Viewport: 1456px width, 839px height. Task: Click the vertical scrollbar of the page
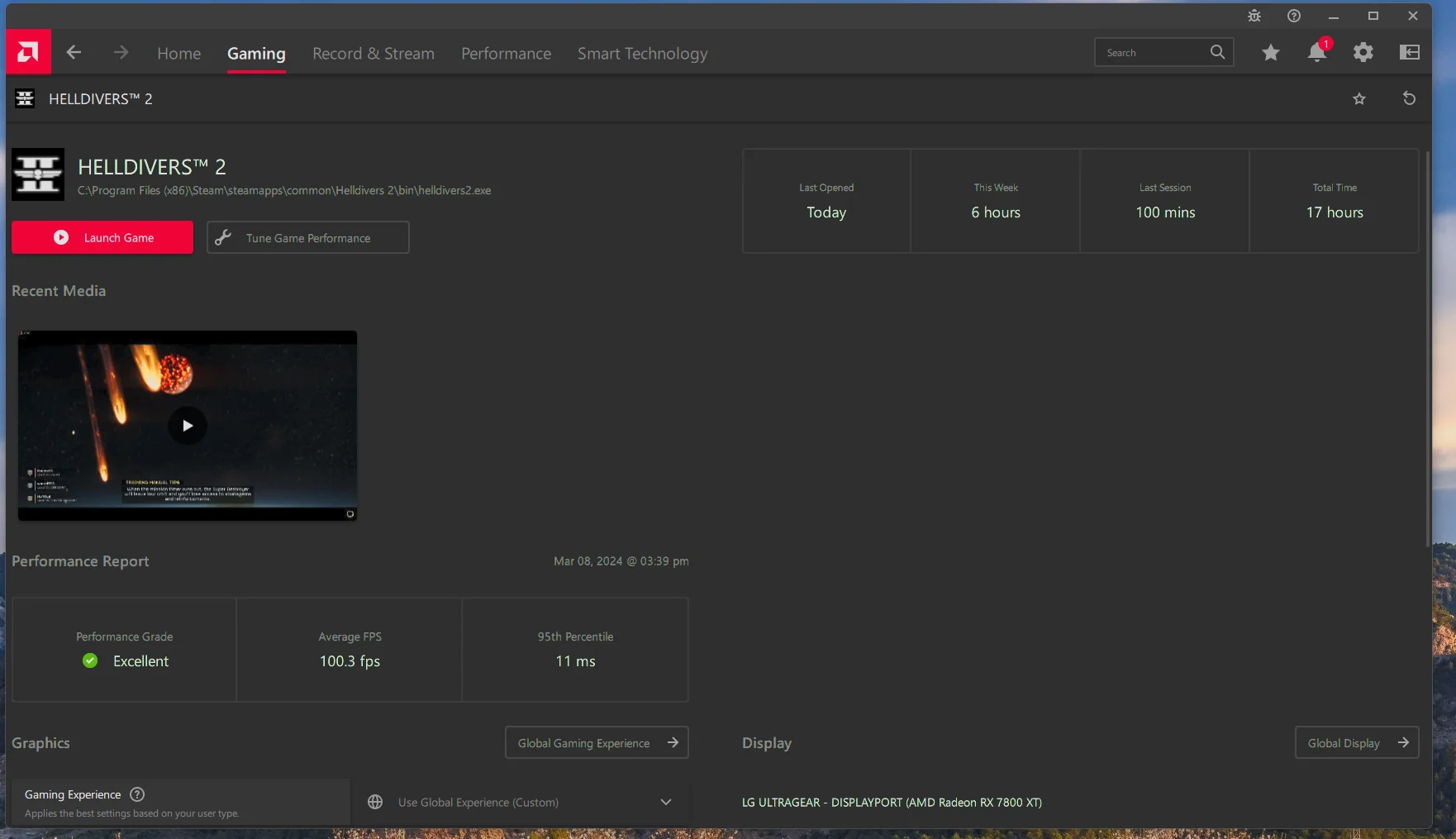pyautogui.click(x=1428, y=347)
